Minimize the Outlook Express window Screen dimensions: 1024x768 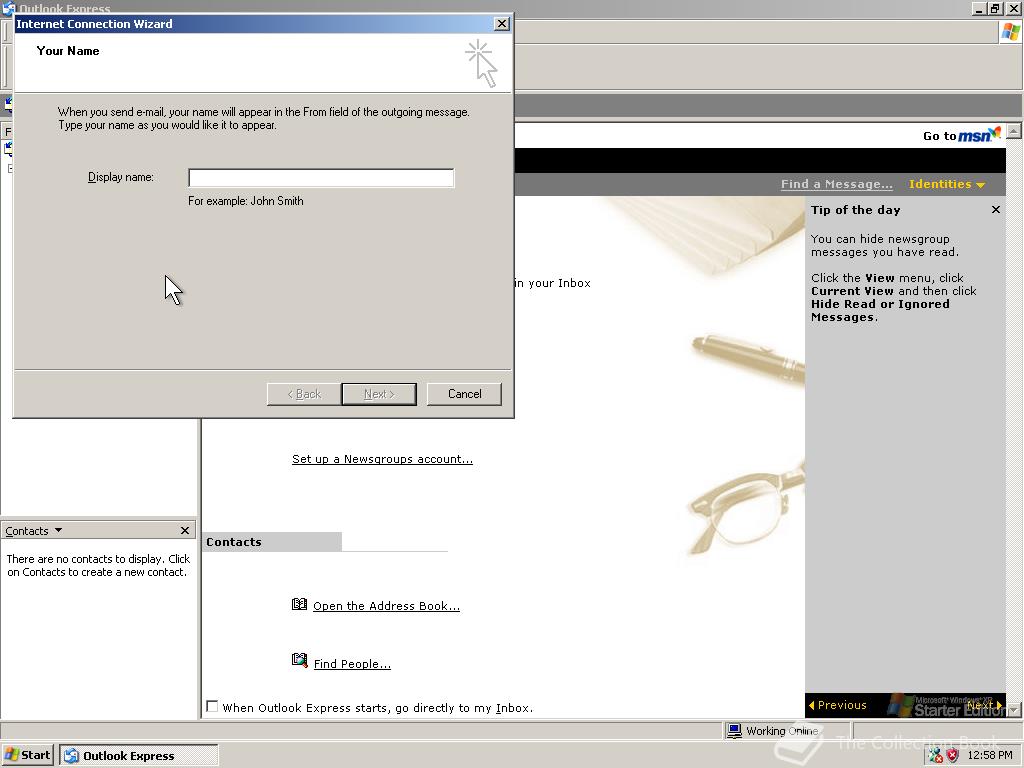tap(980, 8)
